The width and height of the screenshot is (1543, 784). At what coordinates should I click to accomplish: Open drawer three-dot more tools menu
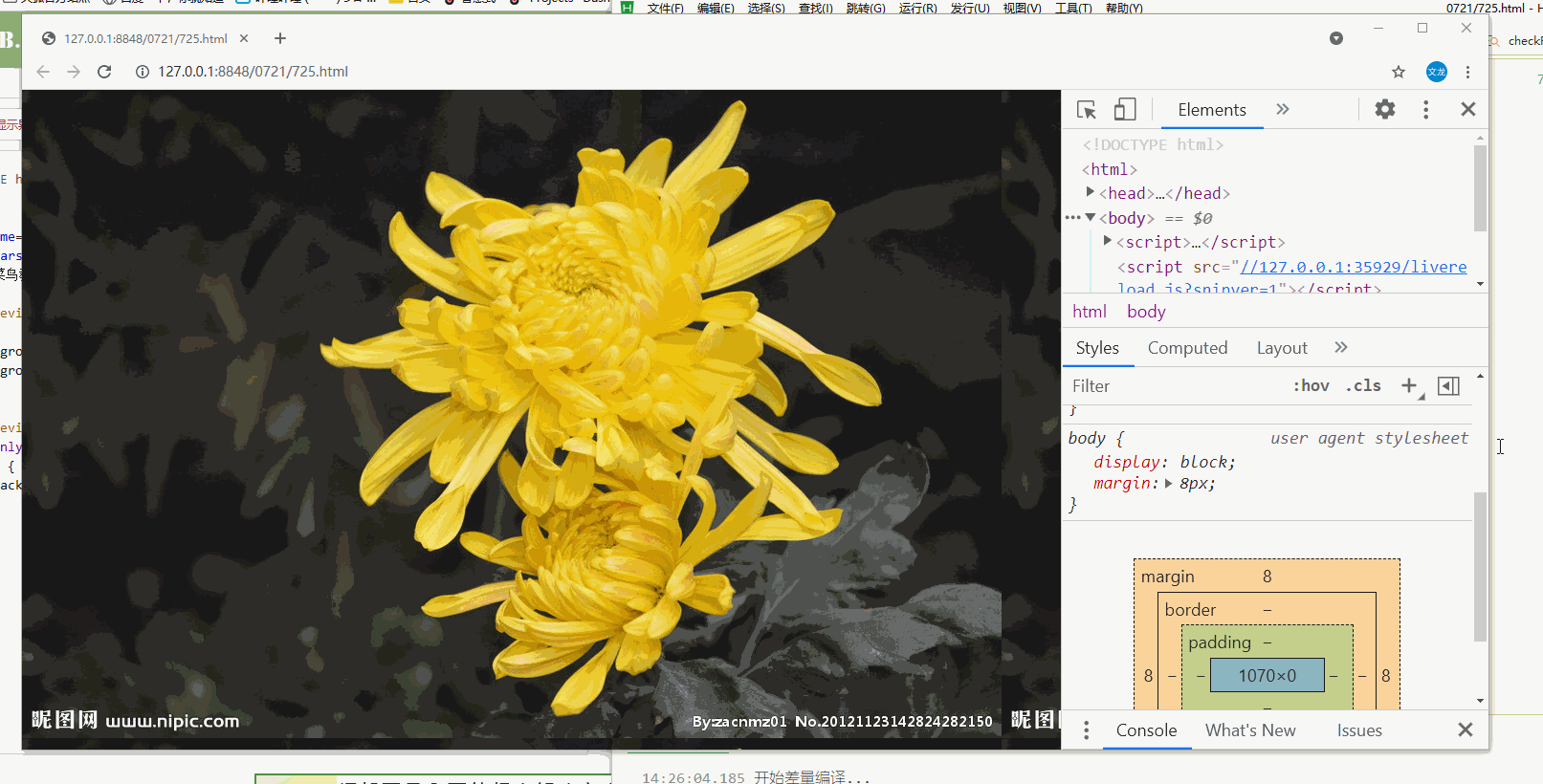1086,730
